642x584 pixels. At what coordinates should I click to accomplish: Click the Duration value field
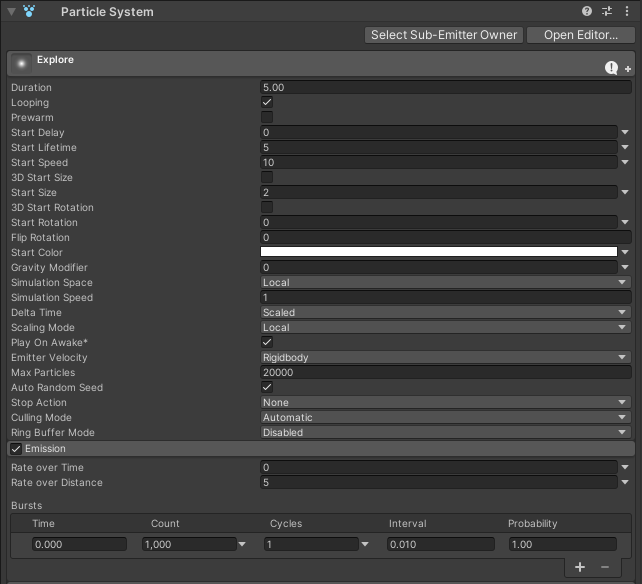pyautogui.click(x=445, y=87)
